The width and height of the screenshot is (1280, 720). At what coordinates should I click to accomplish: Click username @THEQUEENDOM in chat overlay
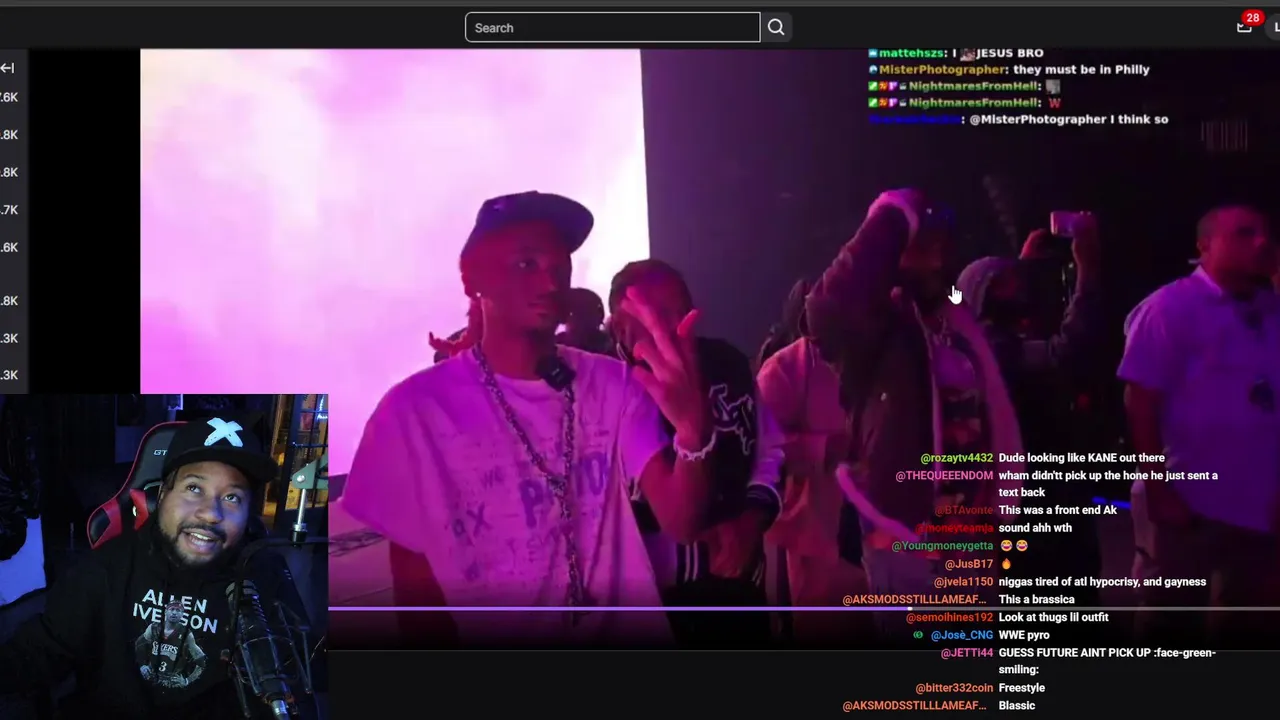click(944, 476)
